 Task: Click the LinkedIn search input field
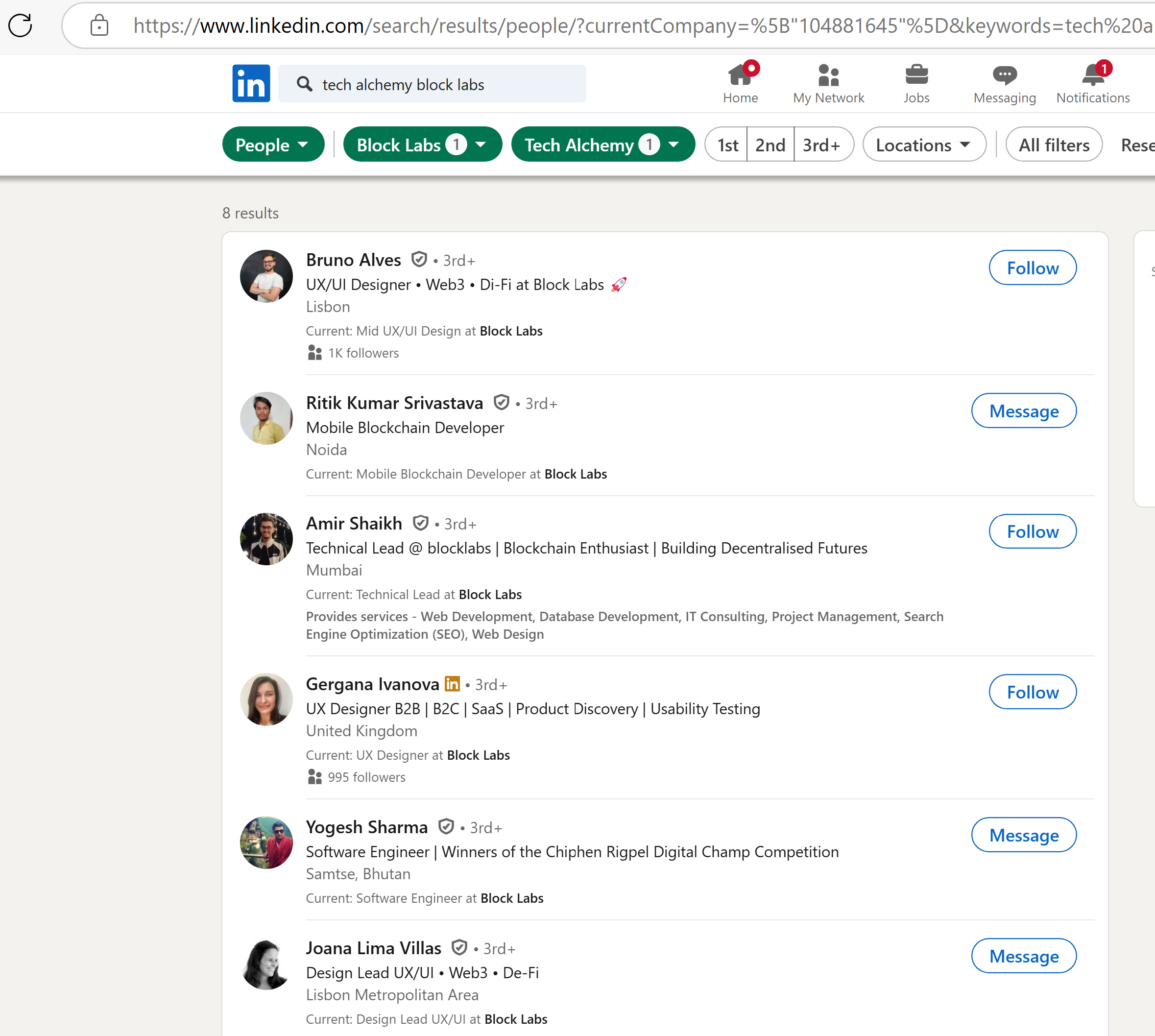(432, 84)
